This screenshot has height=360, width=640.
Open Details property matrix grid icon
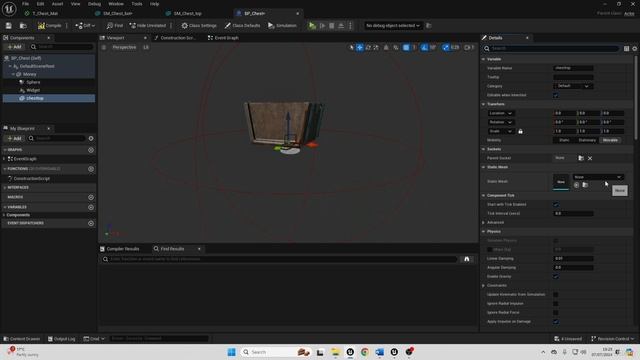point(627,49)
